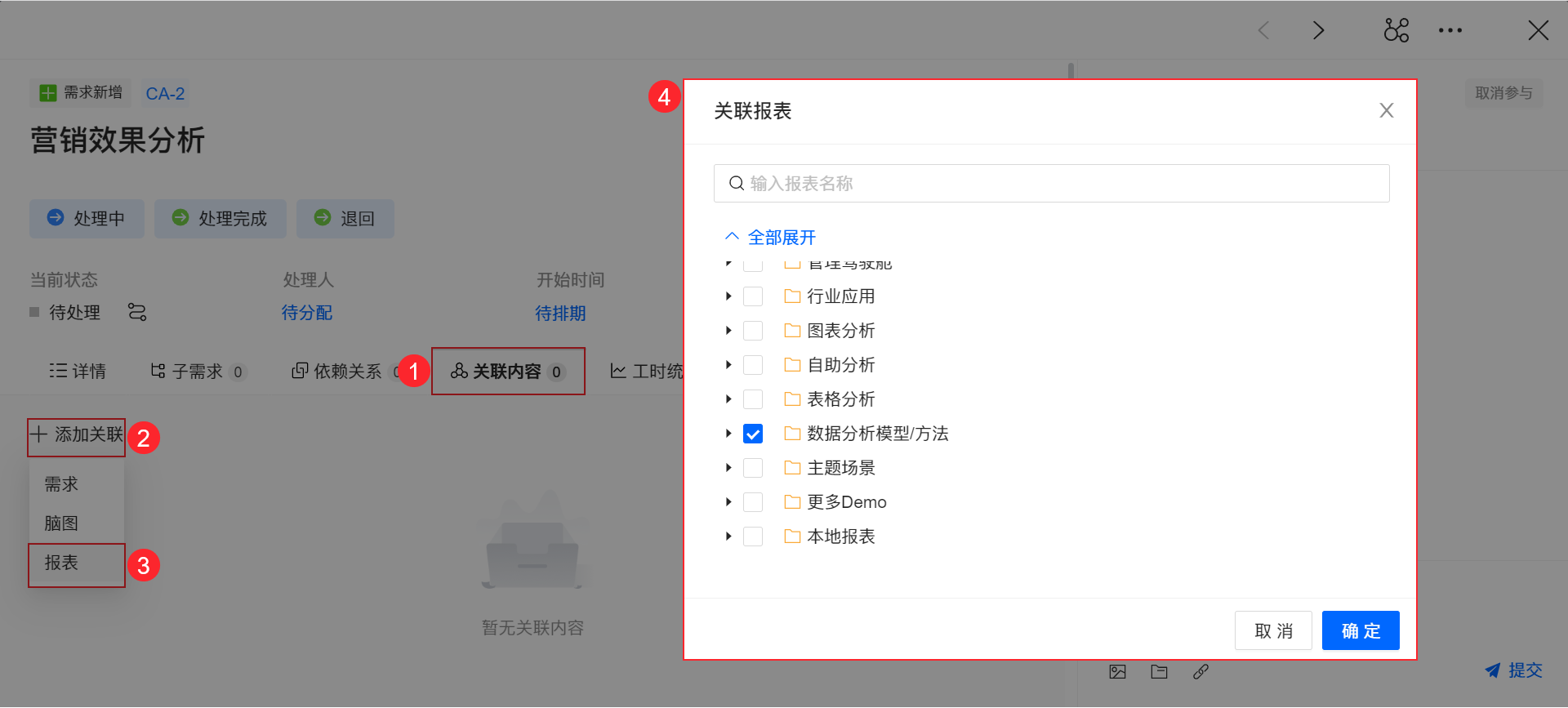Click the 待处理 current status value
This screenshot has height=708, width=1568.
click(x=74, y=313)
